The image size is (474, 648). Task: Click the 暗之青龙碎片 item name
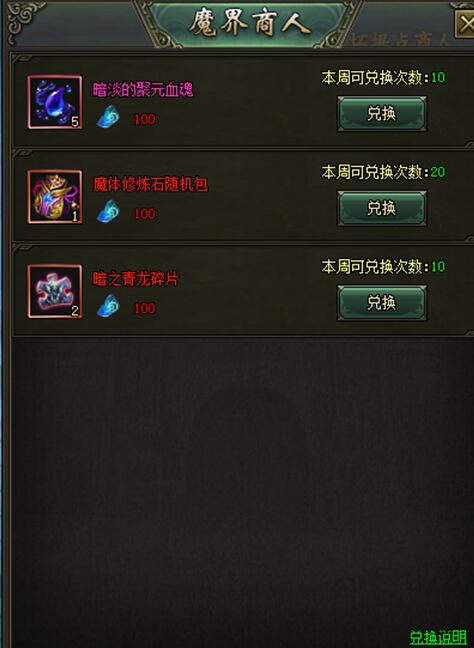(x=136, y=279)
